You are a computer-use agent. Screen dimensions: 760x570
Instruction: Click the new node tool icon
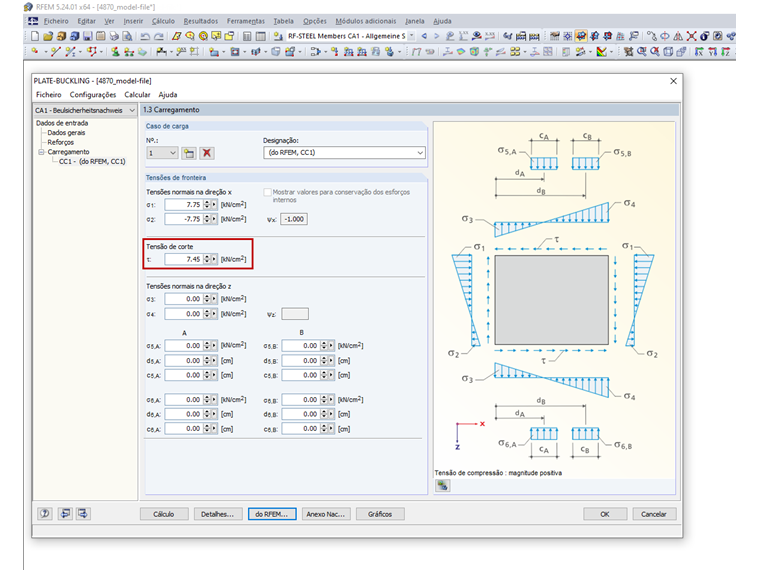coord(34,51)
